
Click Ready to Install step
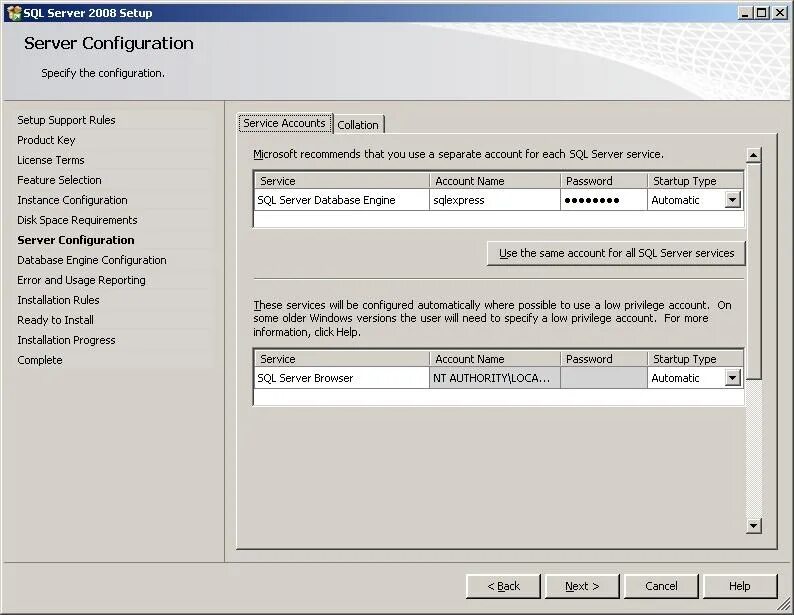[x=55, y=320]
